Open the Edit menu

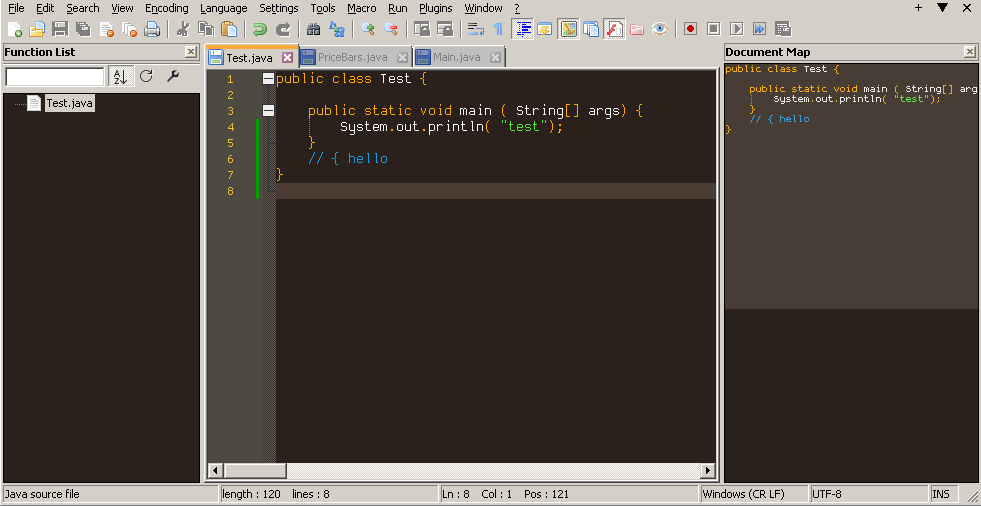(x=45, y=8)
